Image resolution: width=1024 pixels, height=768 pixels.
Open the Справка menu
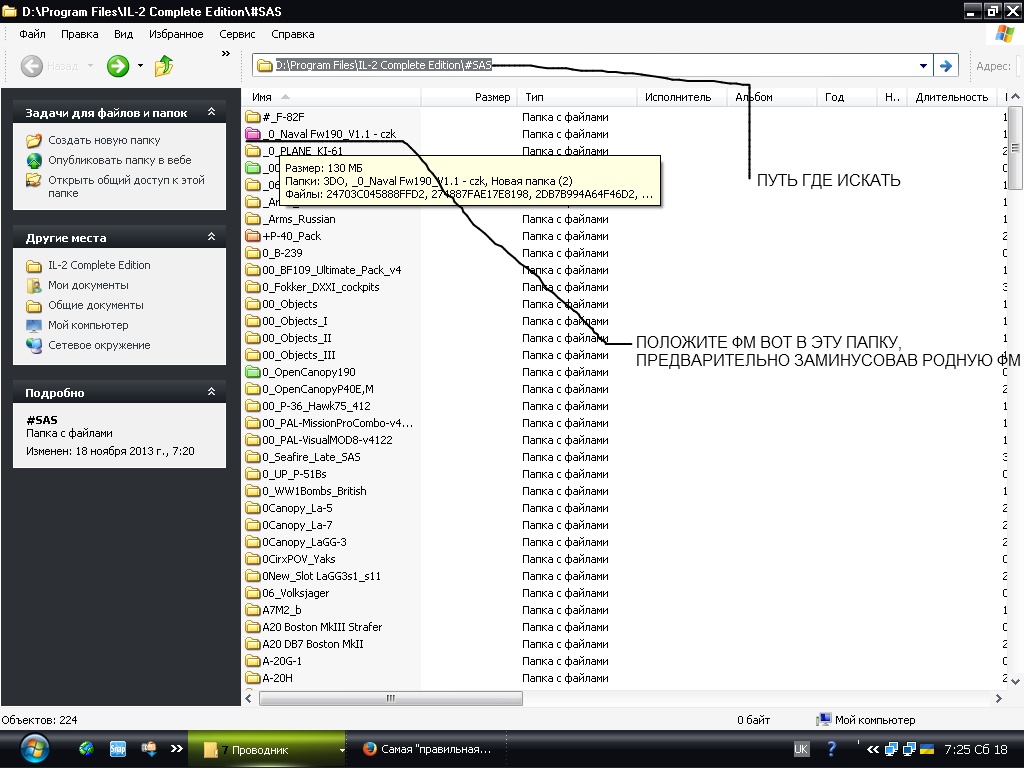[293, 34]
